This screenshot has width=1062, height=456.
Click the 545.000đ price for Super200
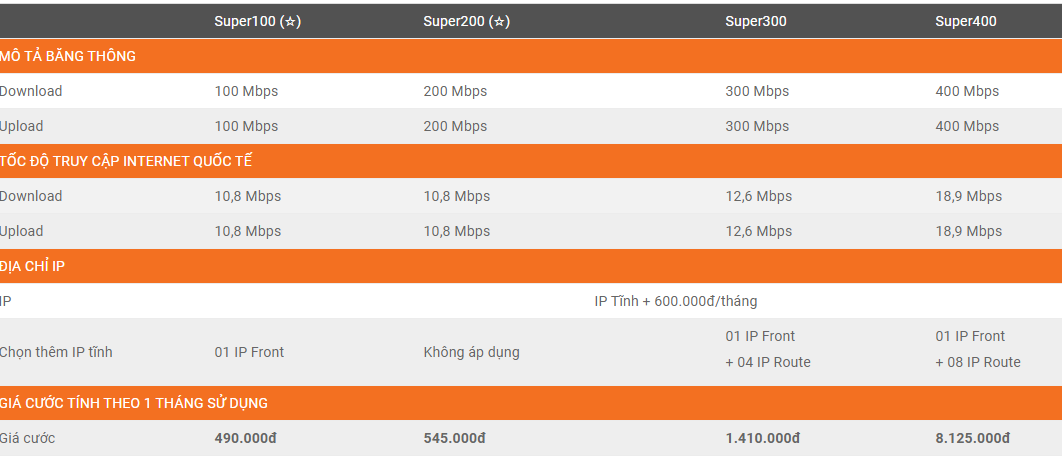point(454,438)
